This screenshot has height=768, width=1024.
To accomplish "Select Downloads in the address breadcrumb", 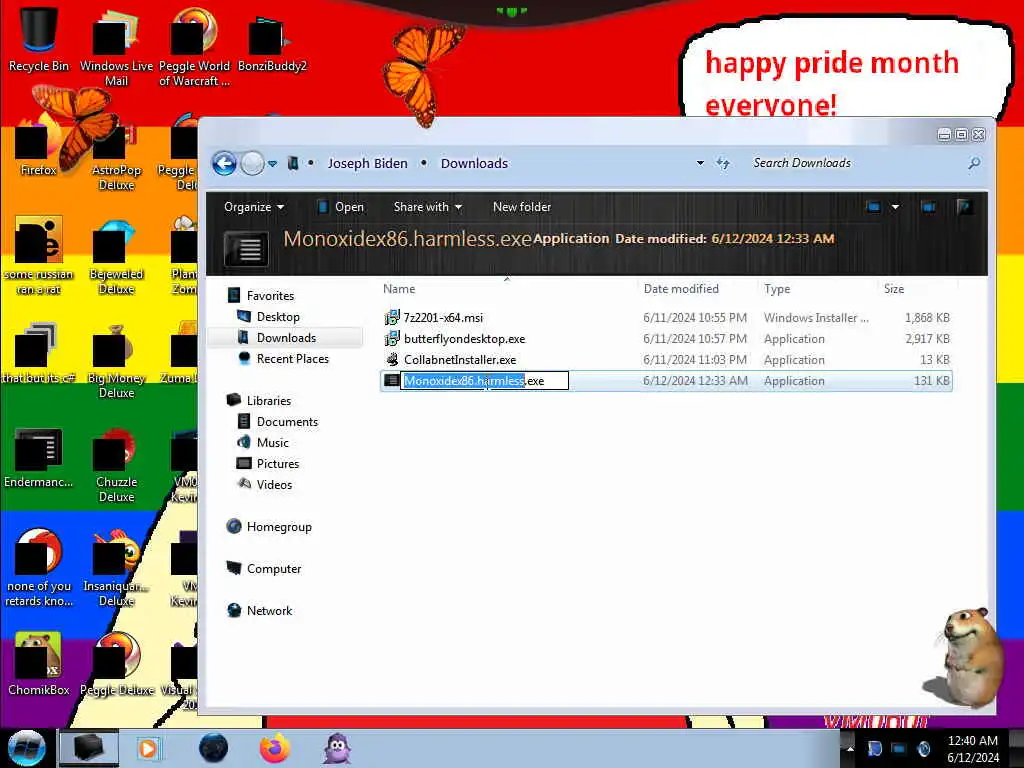I will (x=474, y=163).
